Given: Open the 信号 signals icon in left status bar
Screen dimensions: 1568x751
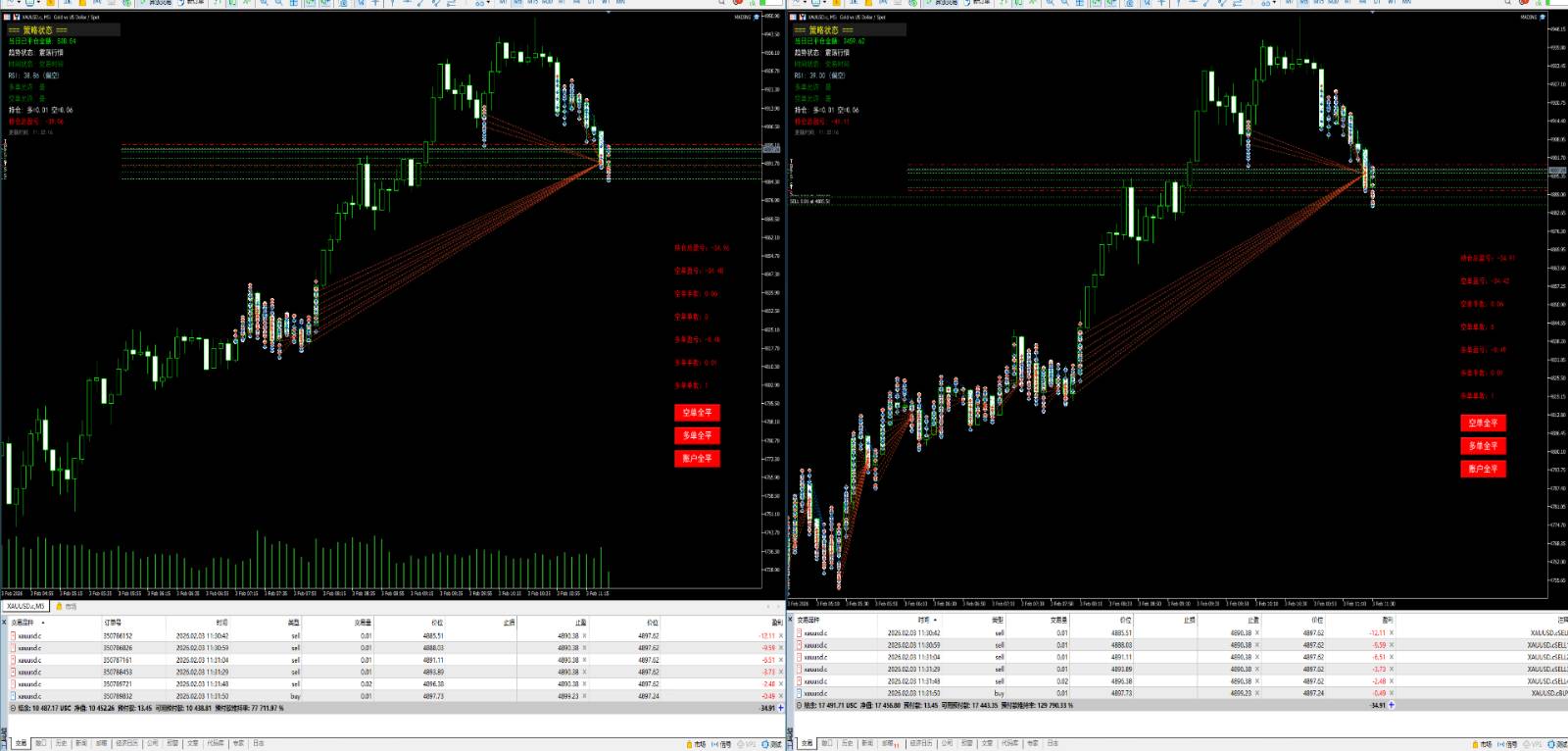Looking at the screenshot, I should pos(721,744).
